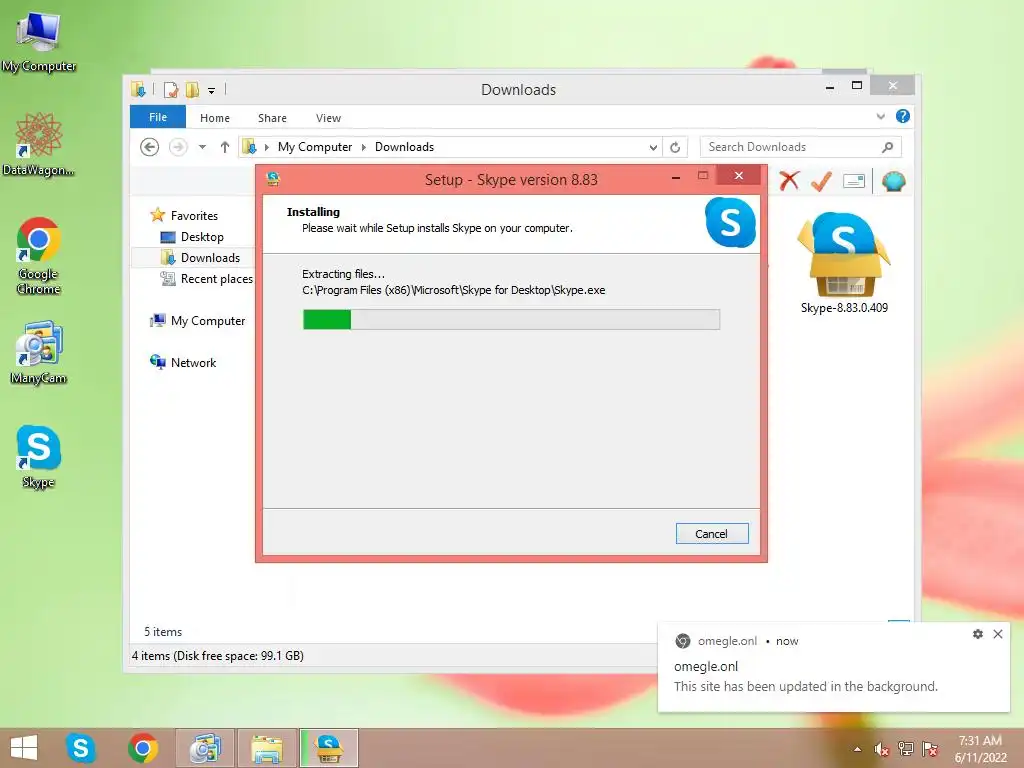Image resolution: width=1024 pixels, height=768 pixels.
Task: Switch to the Skype setup taskbar item
Action: (329, 748)
